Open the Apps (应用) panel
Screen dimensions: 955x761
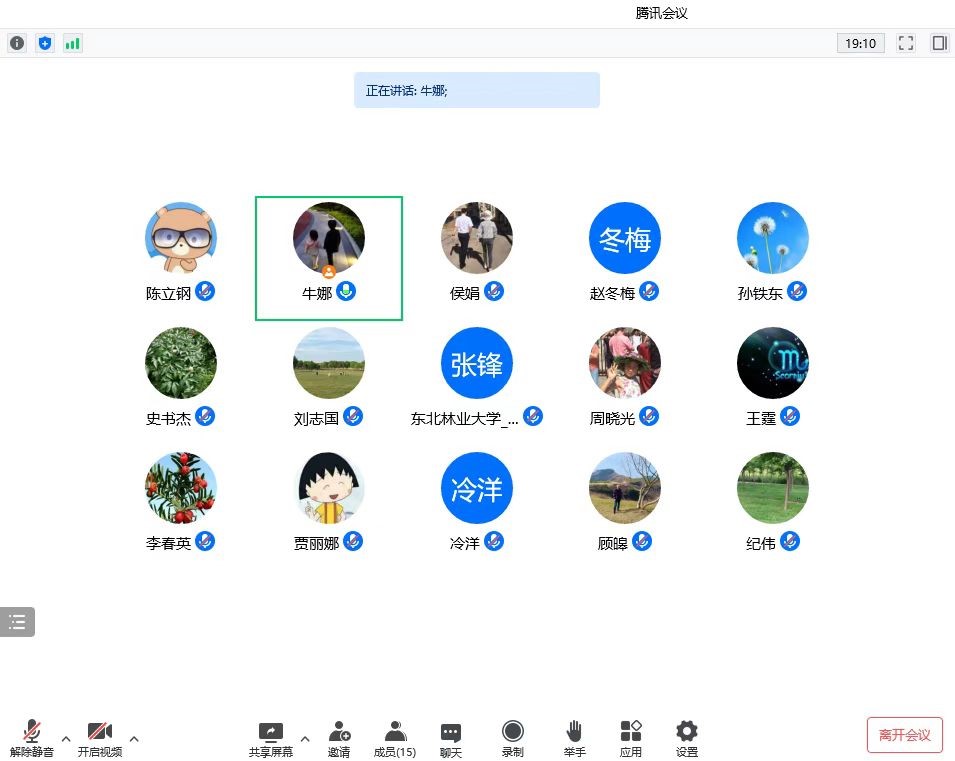630,738
